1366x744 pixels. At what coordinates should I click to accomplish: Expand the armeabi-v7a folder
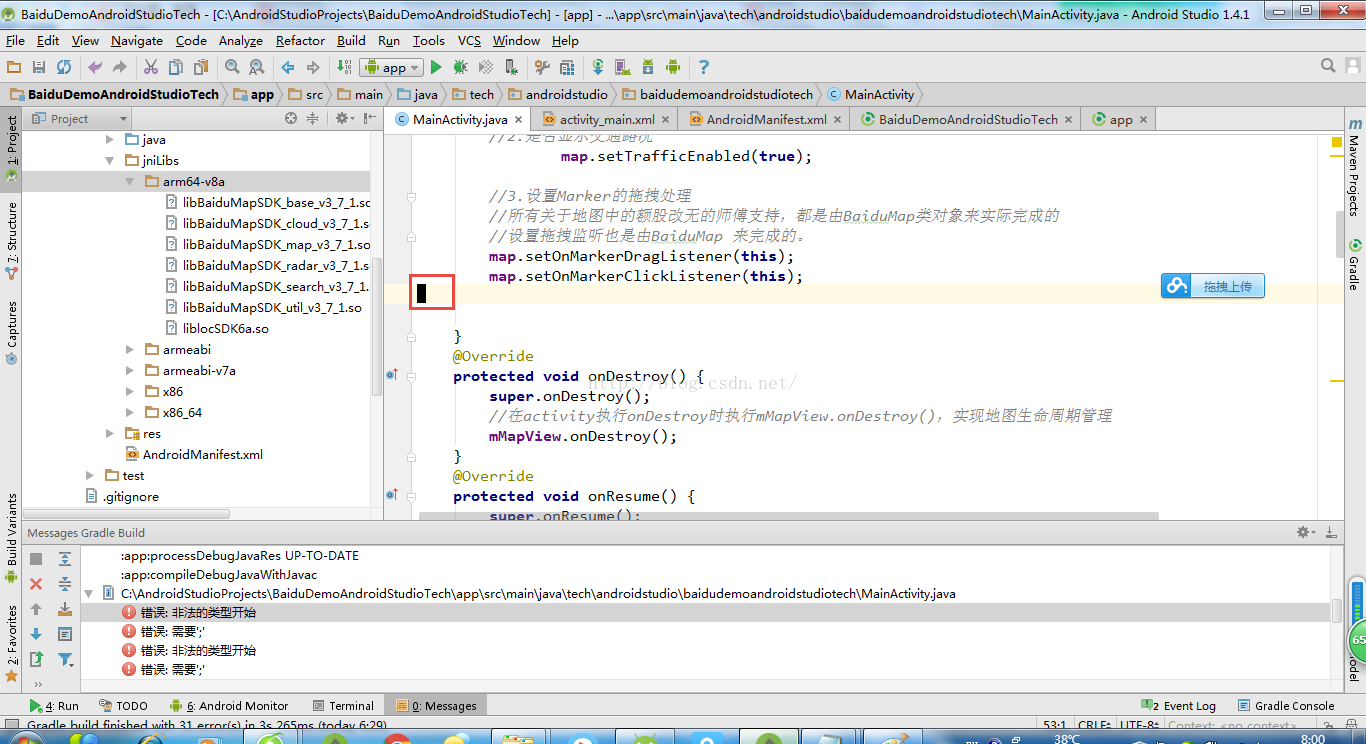(x=130, y=371)
